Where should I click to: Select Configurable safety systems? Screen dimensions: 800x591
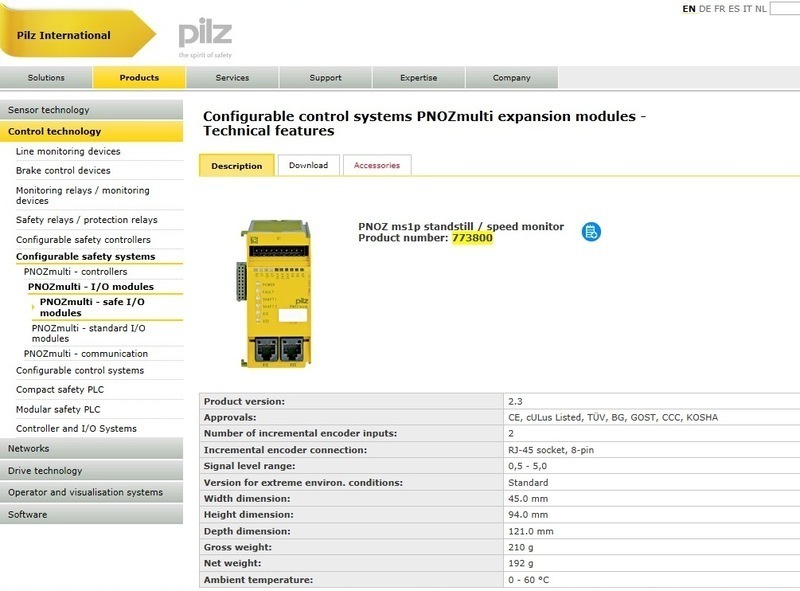click(x=85, y=256)
